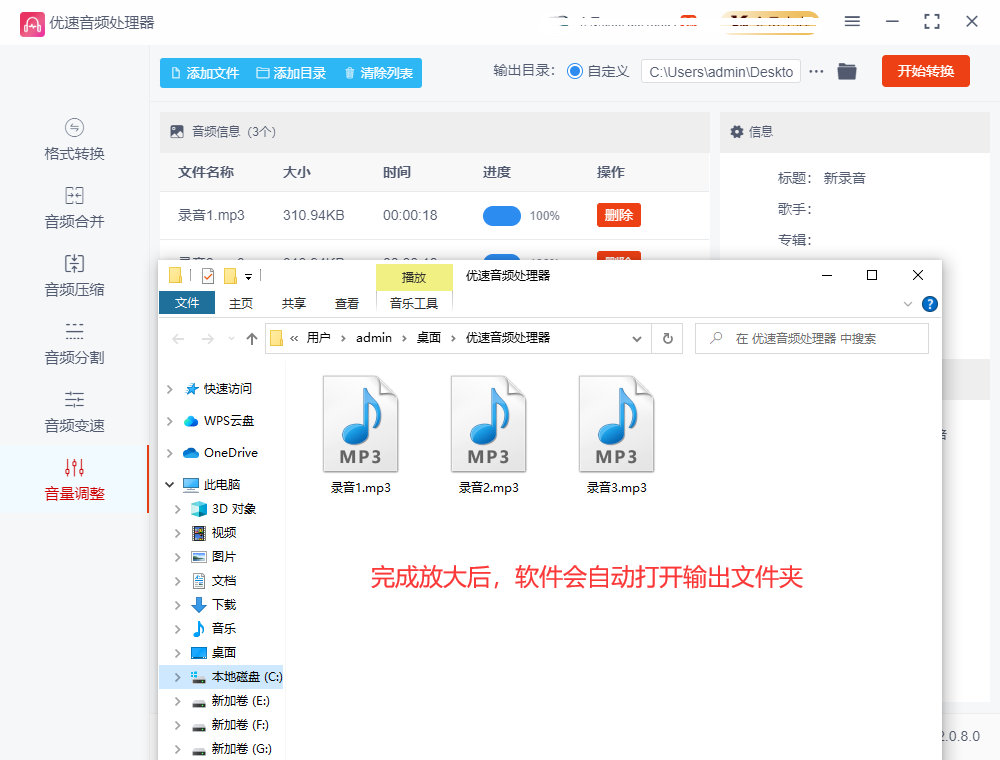Open 下载 folder in navigation tree
This screenshot has width=1000, height=760.
(x=214, y=604)
